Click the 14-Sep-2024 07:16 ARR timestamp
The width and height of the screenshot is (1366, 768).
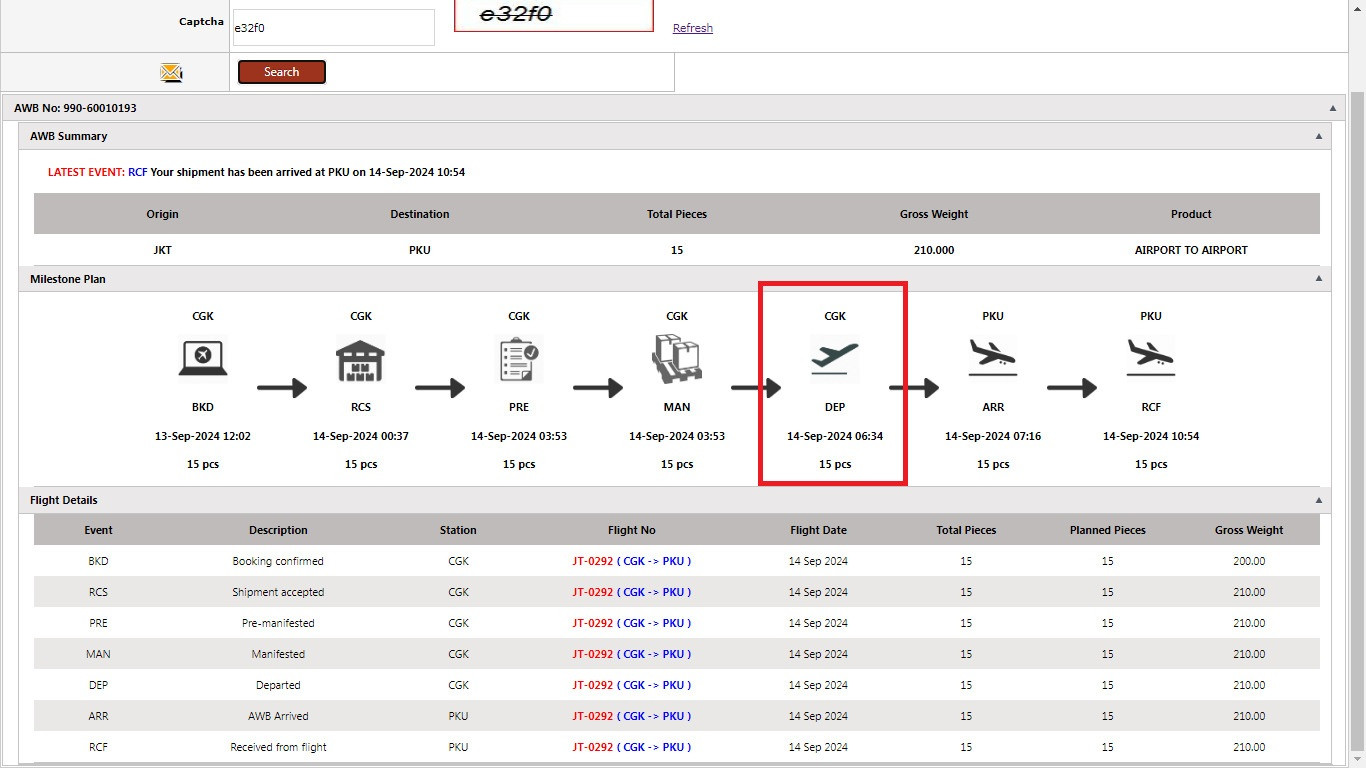pyautogui.click(x=993, y=436)
